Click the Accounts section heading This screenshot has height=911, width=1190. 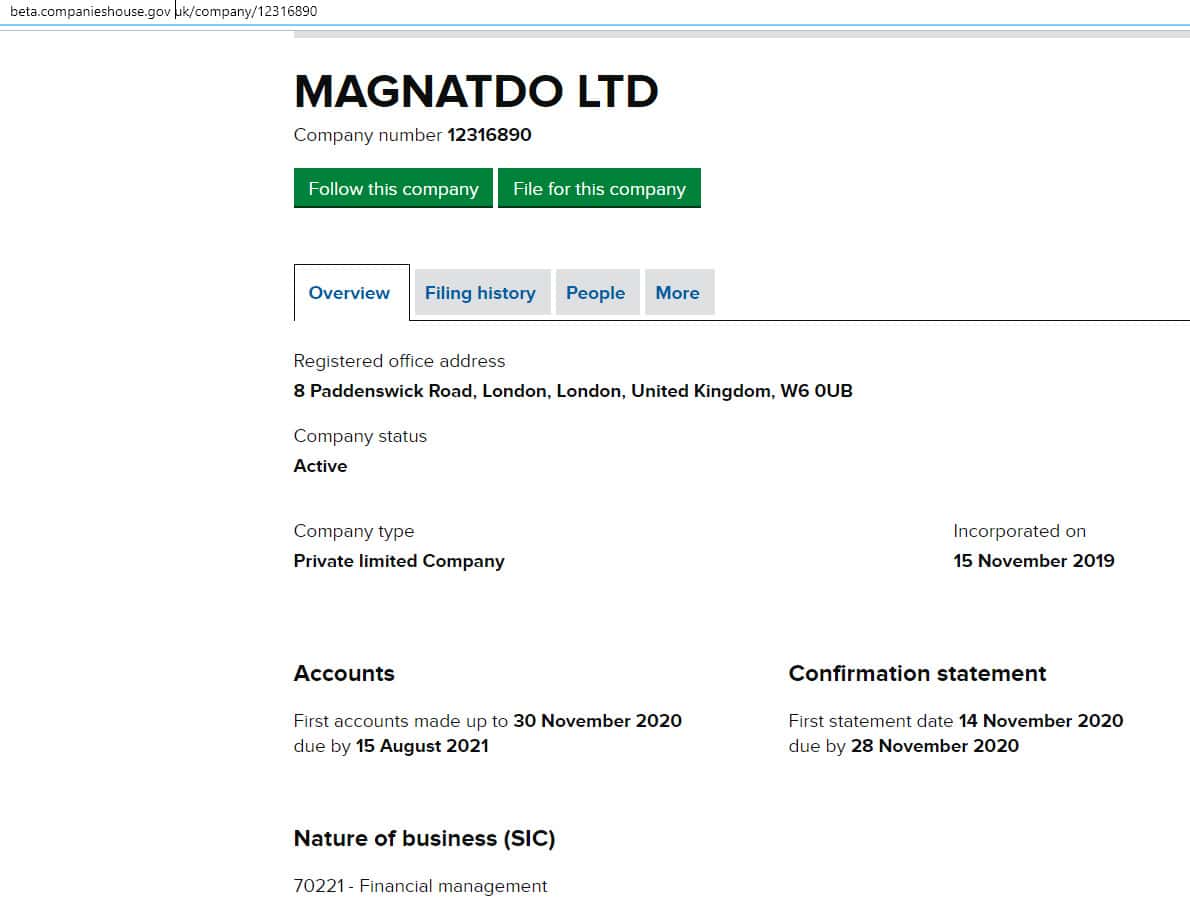click(x=344, y=674)
